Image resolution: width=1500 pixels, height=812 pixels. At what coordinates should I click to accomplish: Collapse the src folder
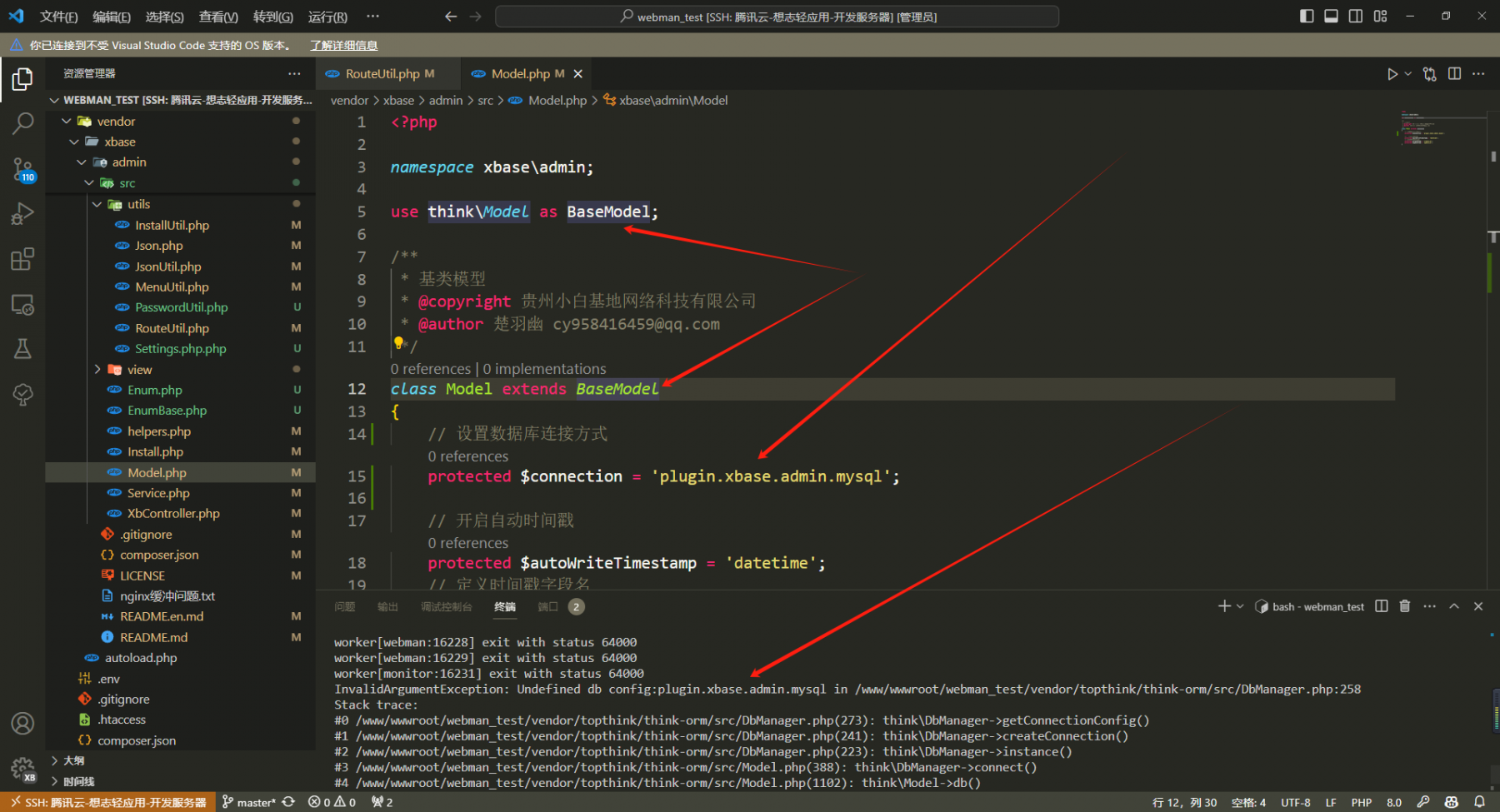89,183
